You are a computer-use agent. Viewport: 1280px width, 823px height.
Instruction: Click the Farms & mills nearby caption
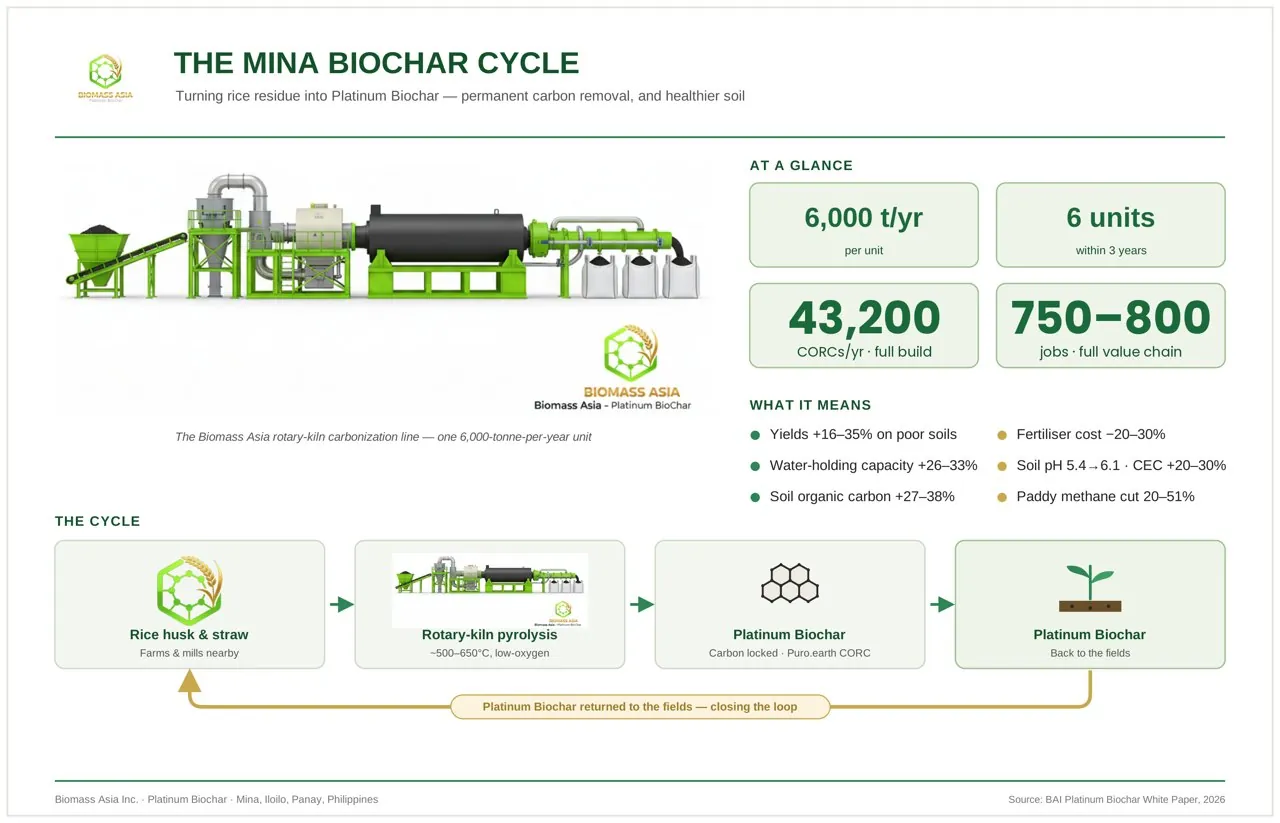coord(189,653)
